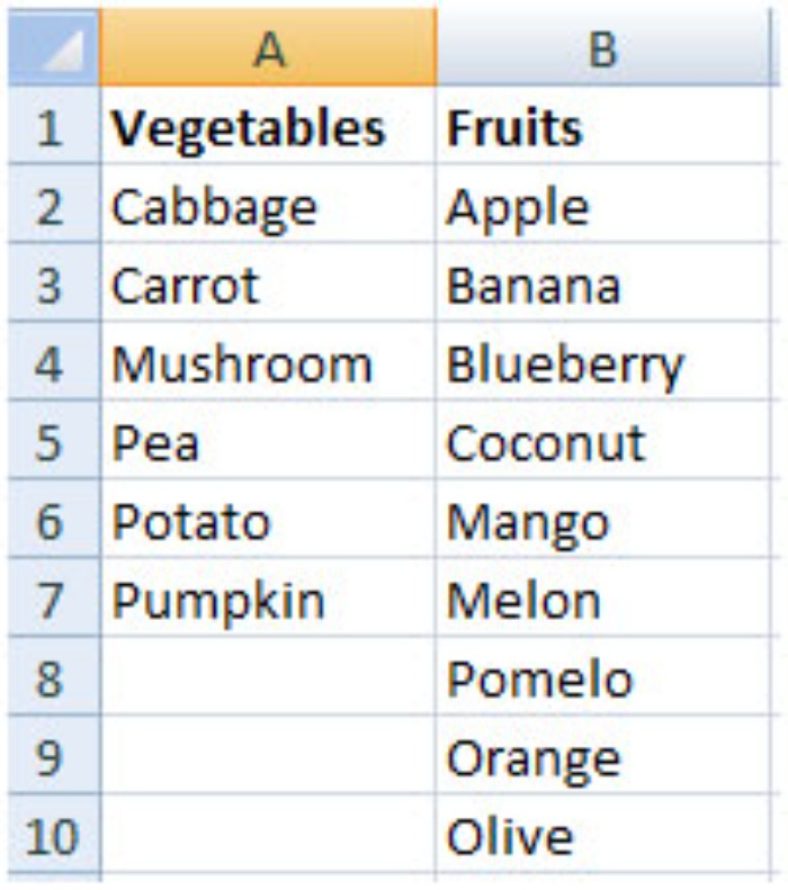Select the Blueberry cell
This screenshot has height=890, width=788.
click(603, 362)
